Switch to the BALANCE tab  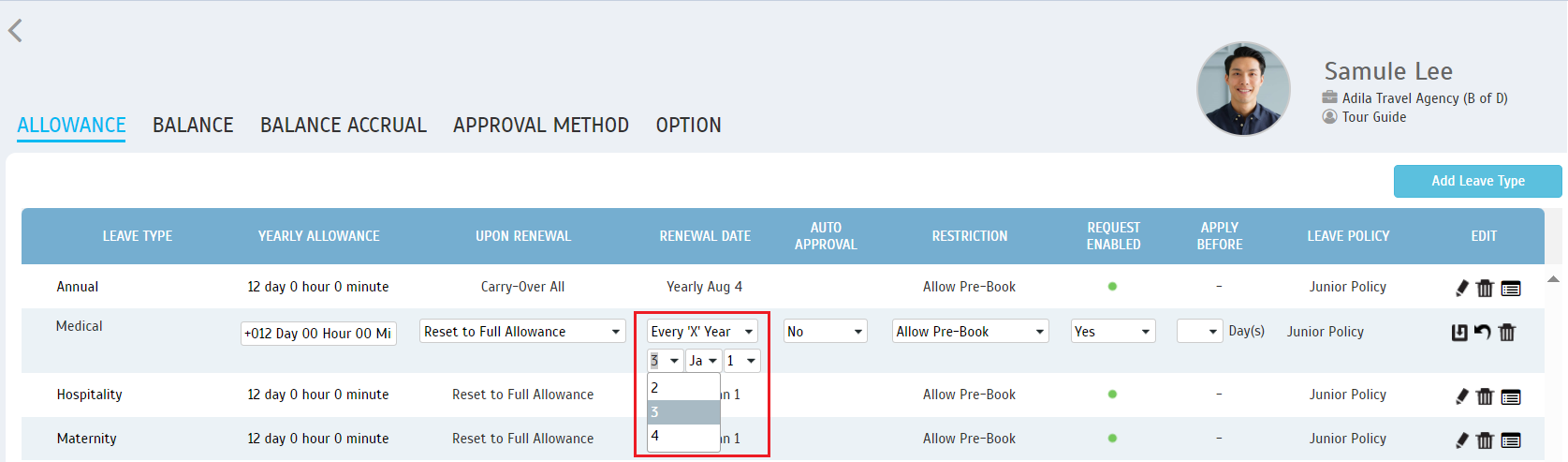[193, 126]
